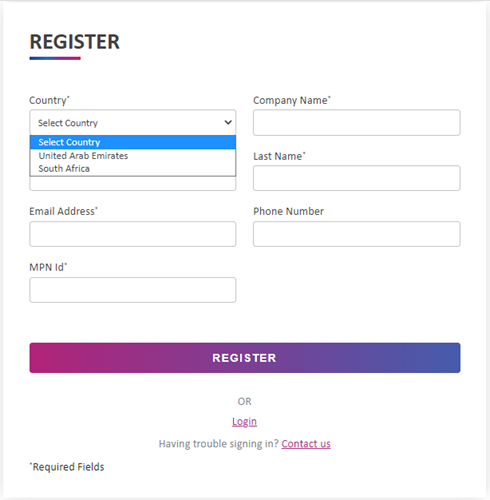Click the Last Name field label
490x500 pixels.
pyautogui.click(x=279, y=156)
